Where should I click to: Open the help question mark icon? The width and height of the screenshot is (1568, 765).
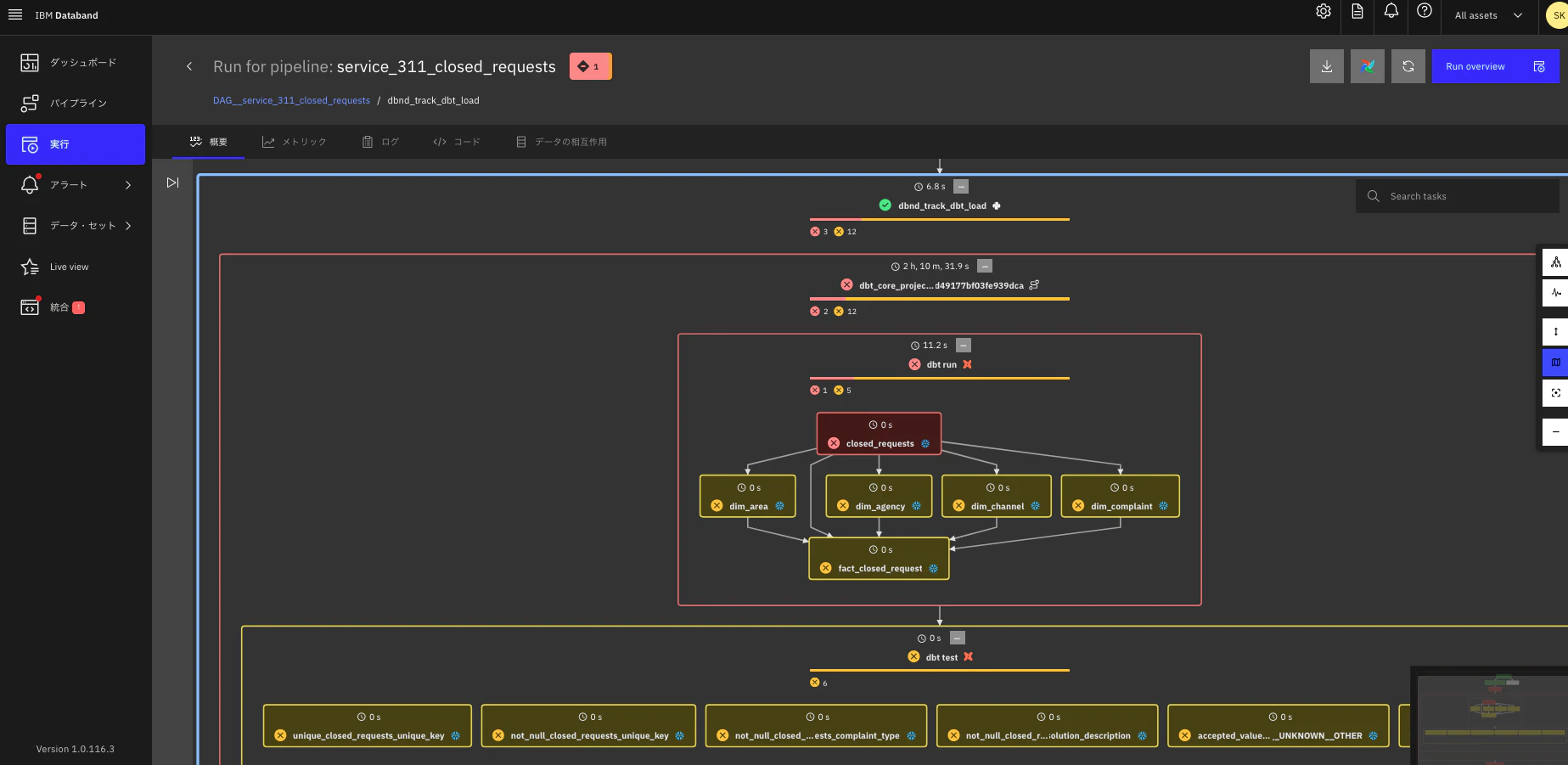pyautogui.click(x=1425, y=11)
